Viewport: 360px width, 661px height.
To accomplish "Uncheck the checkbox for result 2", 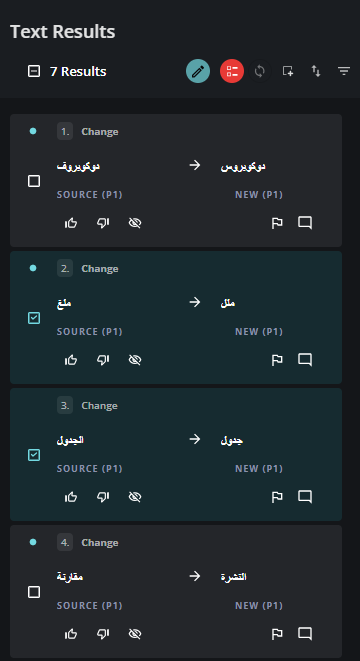I will coord(34,318).
